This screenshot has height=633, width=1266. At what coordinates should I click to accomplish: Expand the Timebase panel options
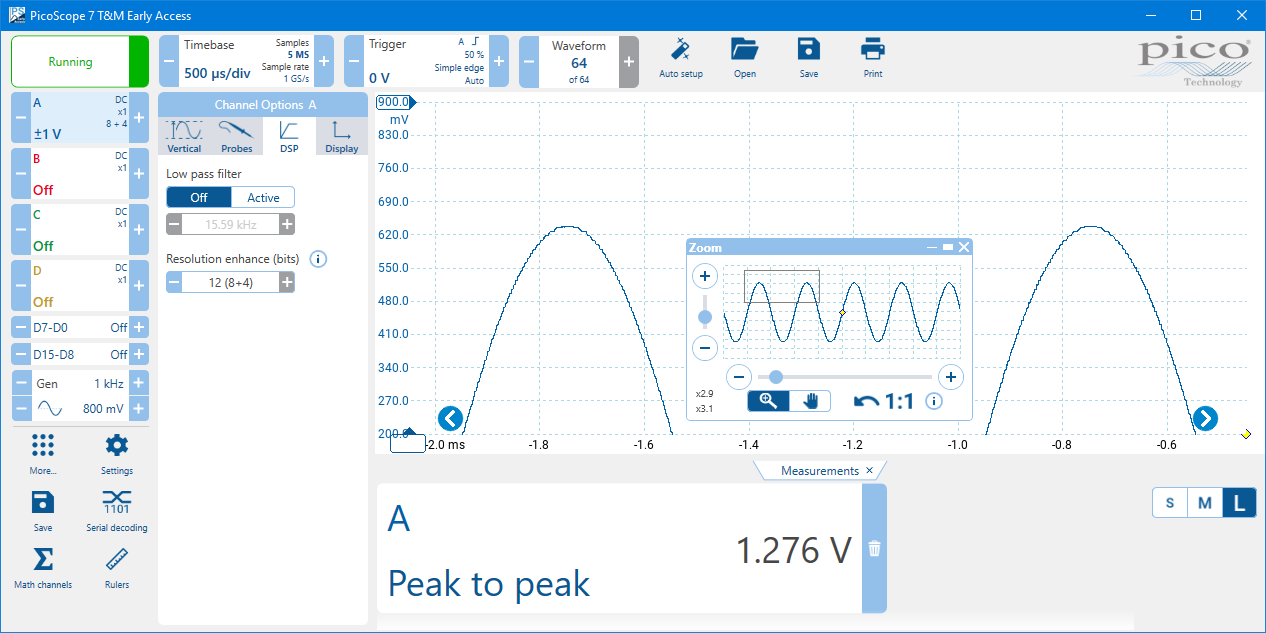pos(322,61)
